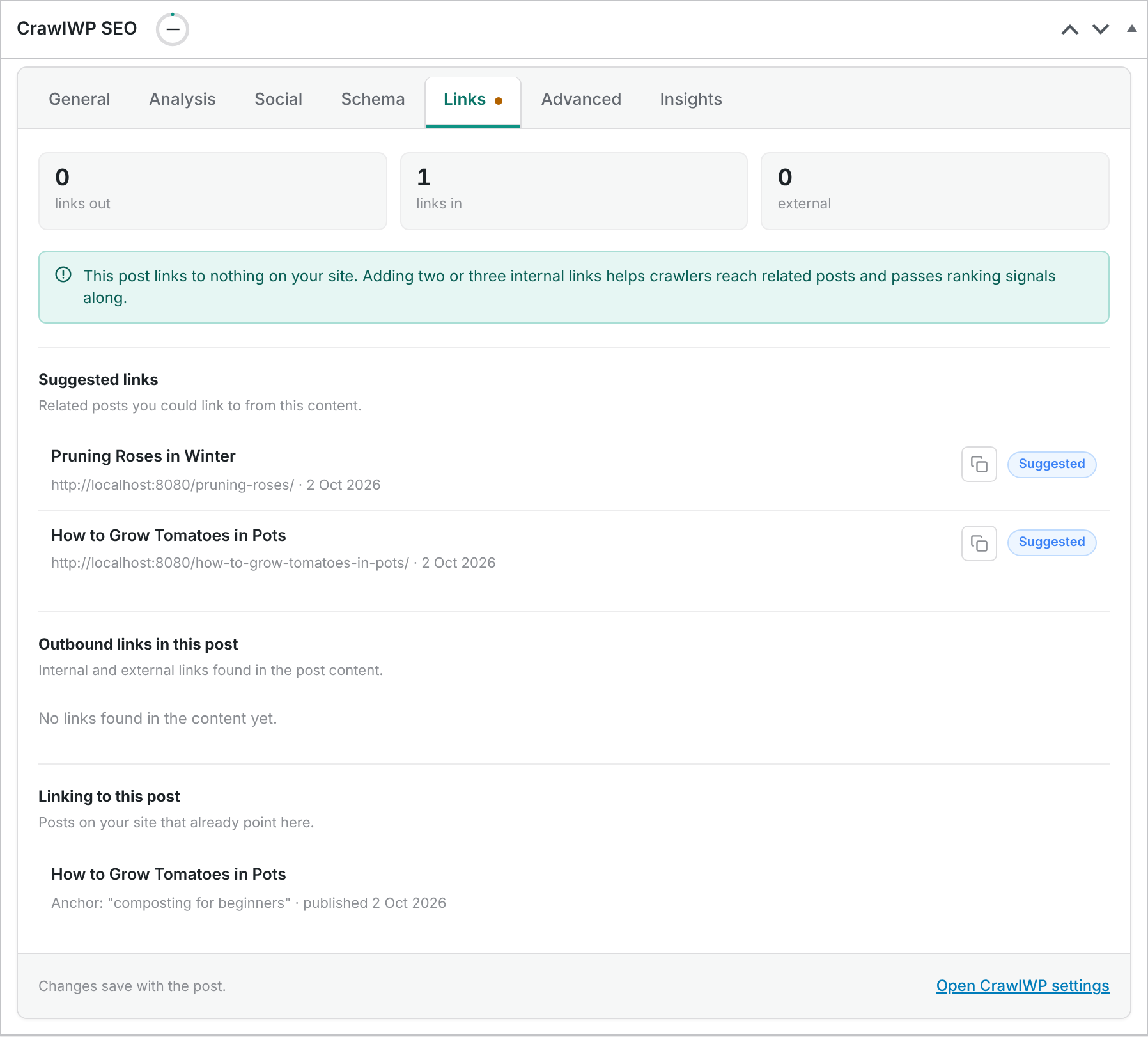Move CrawlWP SEO panel up
Screen dimensions: 1148x1037
point(1069,29)
